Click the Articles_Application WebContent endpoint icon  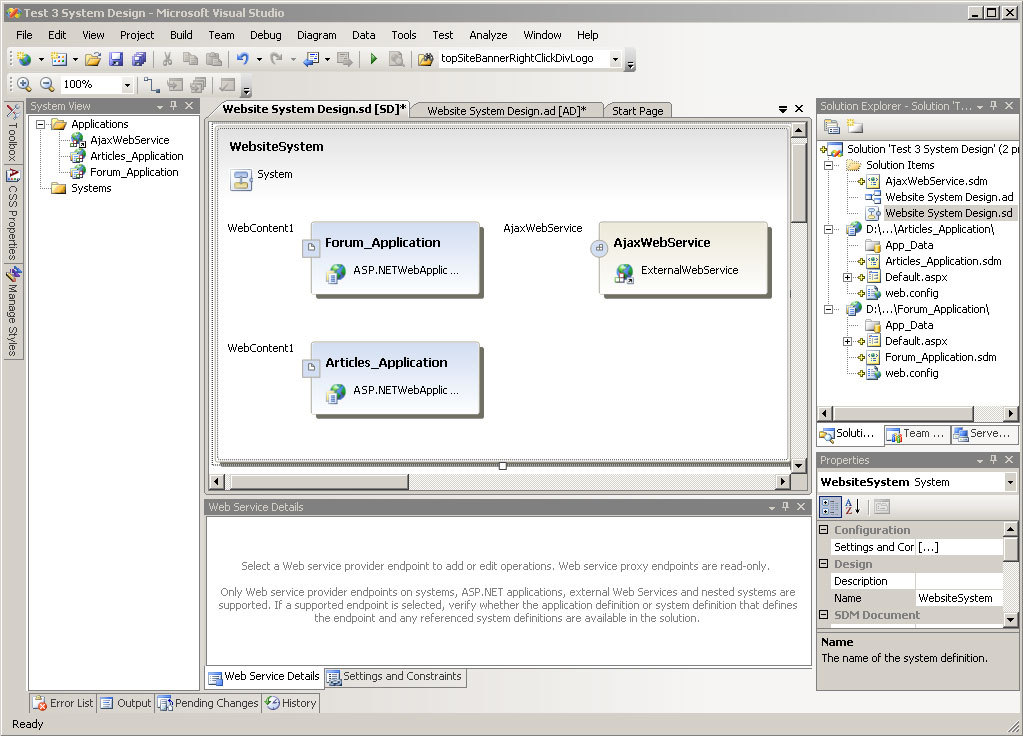[x=311, y=368]
